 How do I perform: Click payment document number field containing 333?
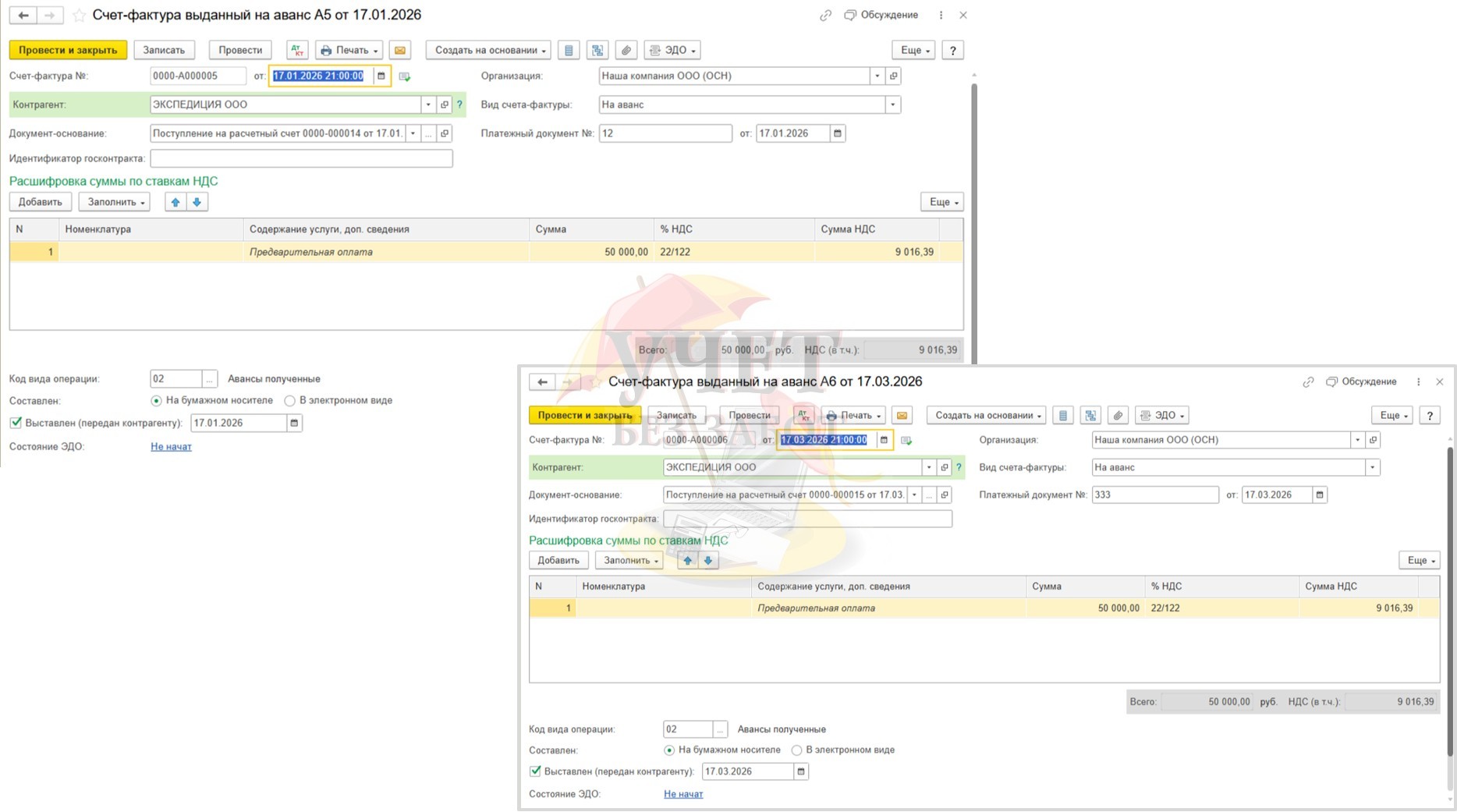click(x=1154, y=495)
